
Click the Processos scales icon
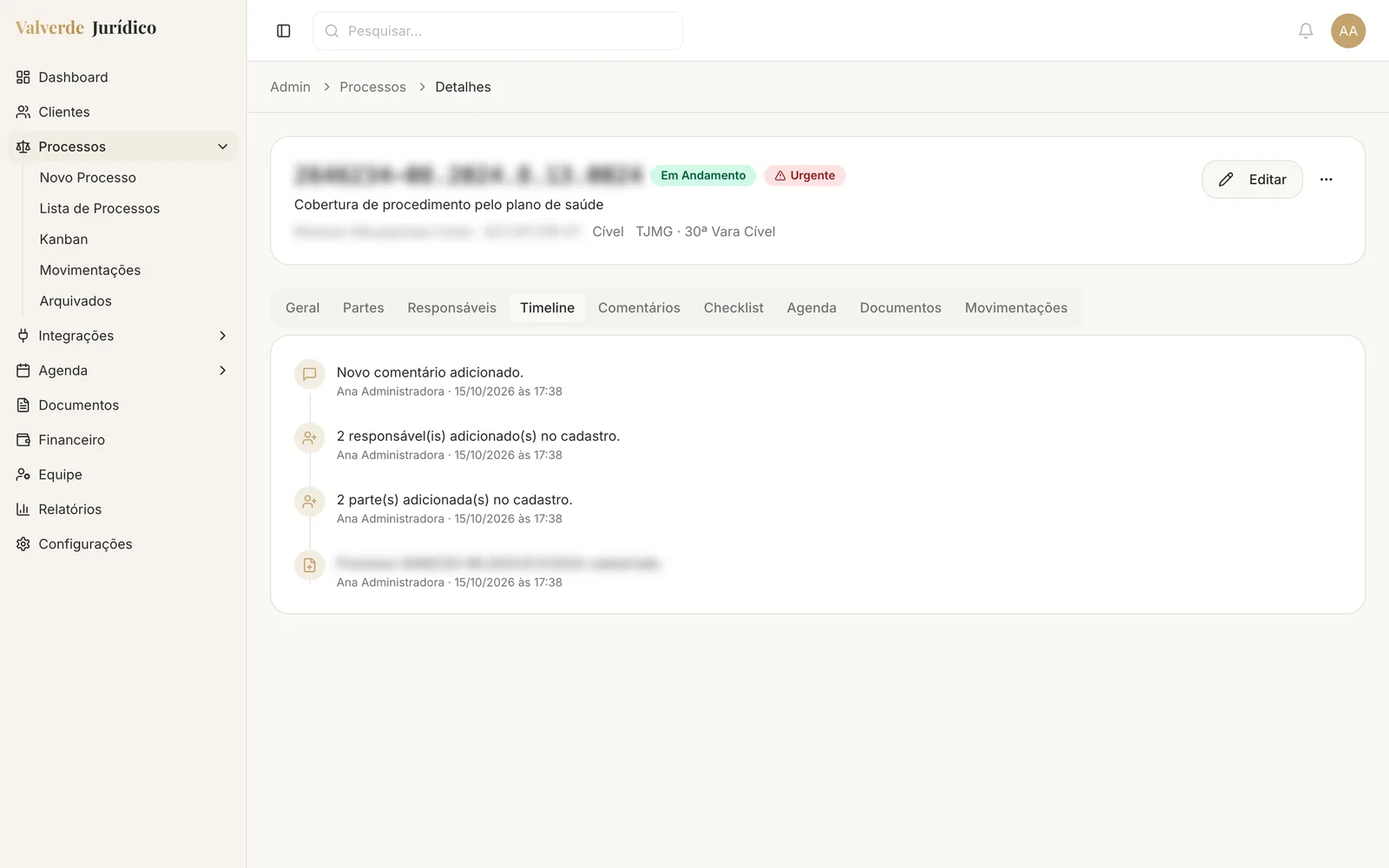(x=23, y=147)
